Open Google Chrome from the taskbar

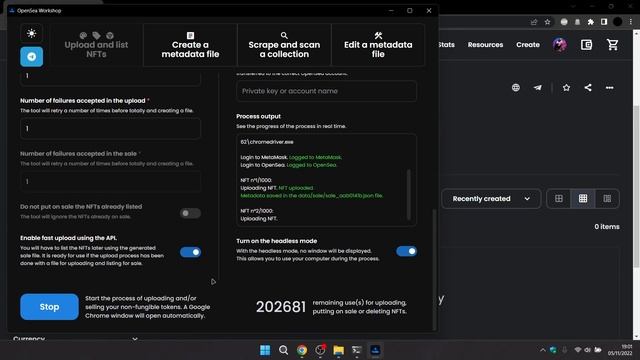(302, 350)
